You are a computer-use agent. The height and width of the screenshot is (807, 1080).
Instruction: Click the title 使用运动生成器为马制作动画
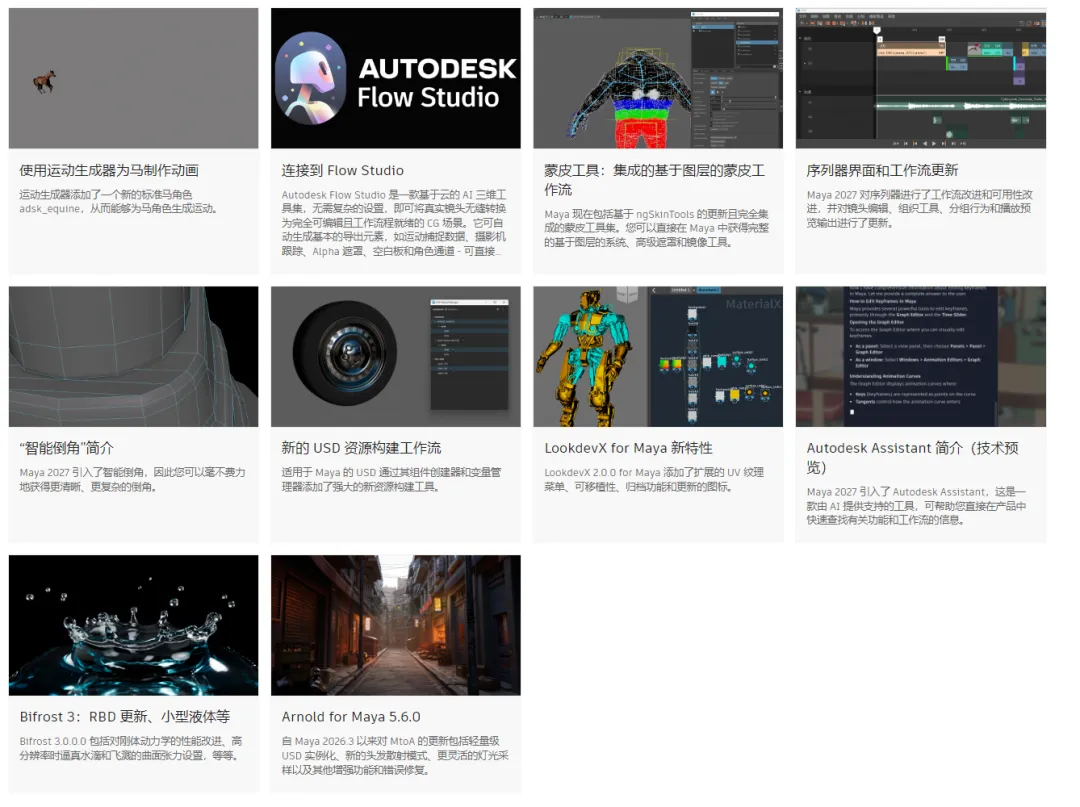click(x=109, y=170)
